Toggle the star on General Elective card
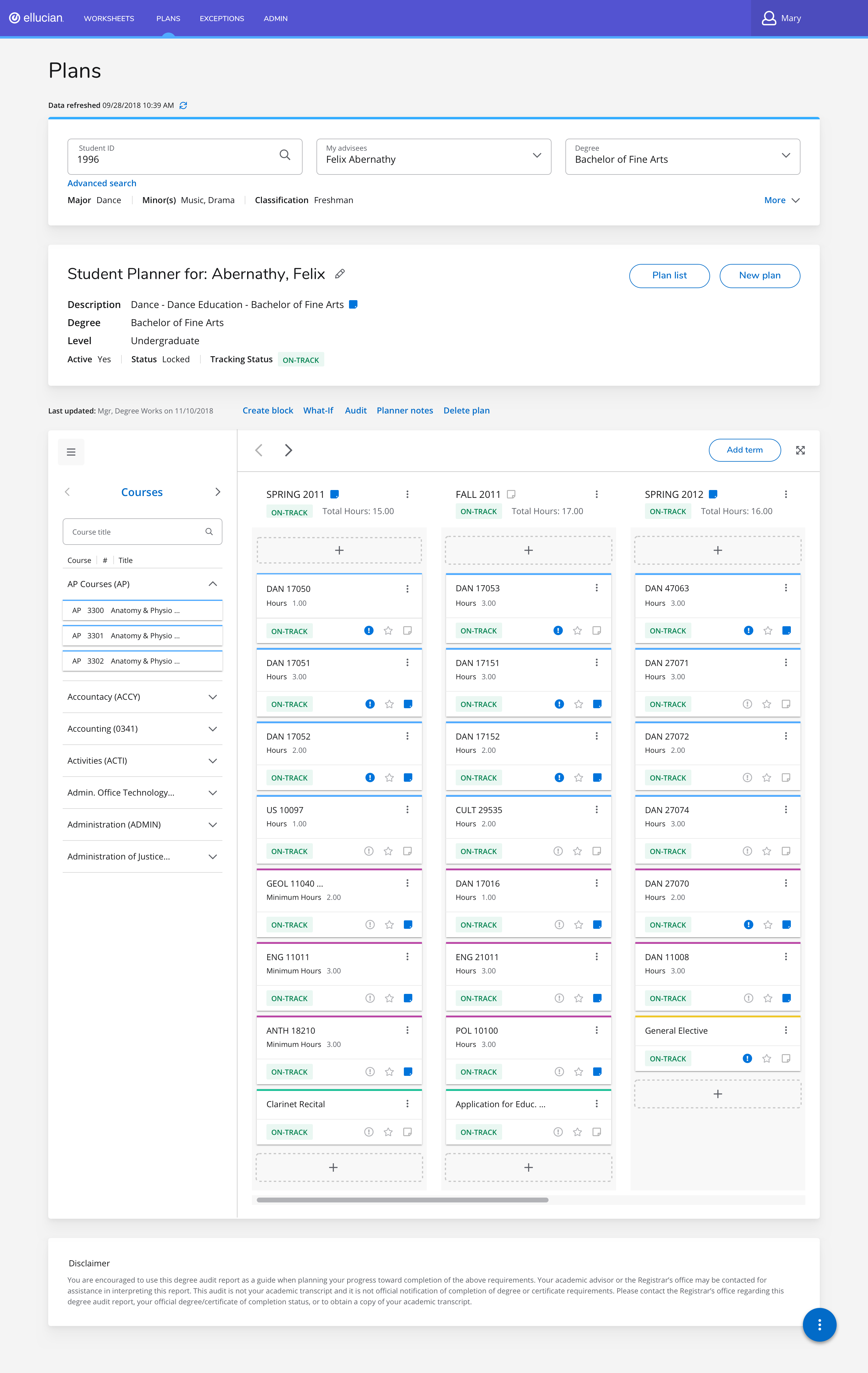The image size is (868, 1373). point(766,1059)
